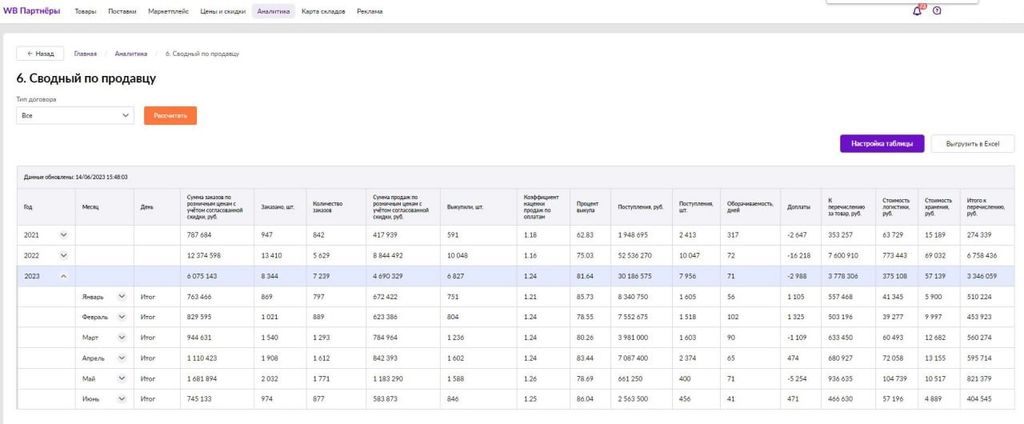
Task: Click the Стоимость хранения column header
Action: 938,206
